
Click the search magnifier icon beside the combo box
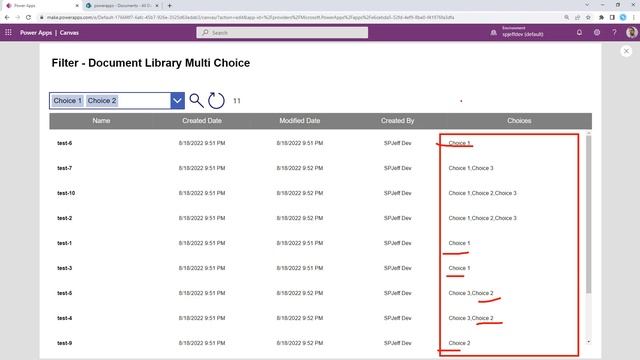(196, 100)
